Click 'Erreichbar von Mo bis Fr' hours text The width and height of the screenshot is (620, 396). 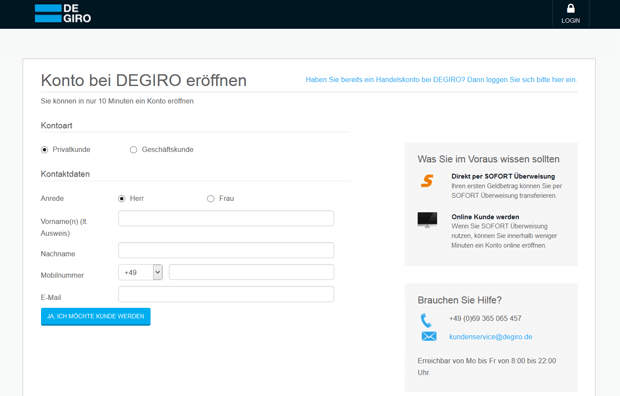click(x=487, y=366)
